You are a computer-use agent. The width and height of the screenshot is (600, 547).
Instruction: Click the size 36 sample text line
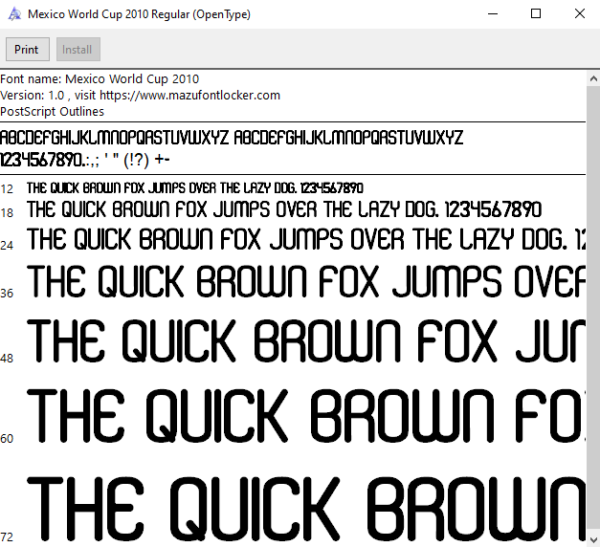(306, 281)
